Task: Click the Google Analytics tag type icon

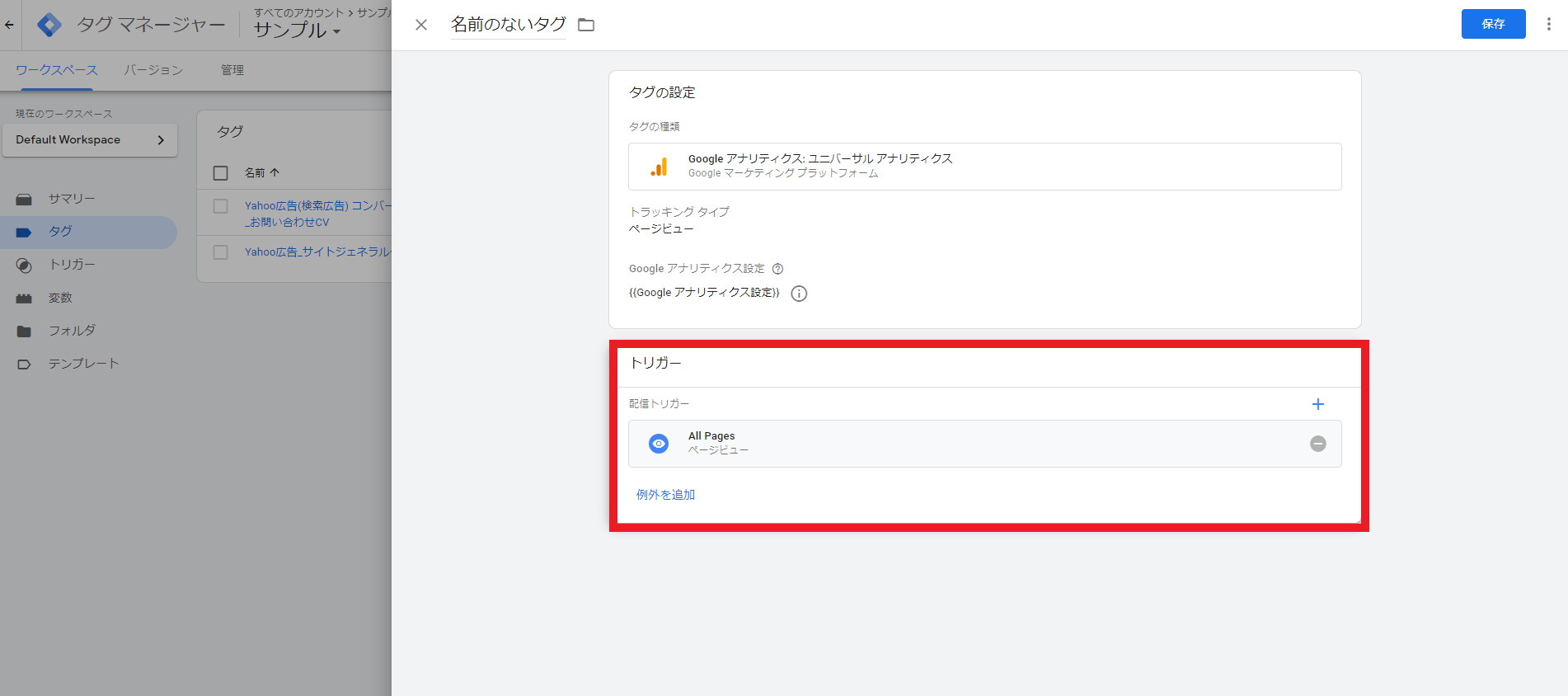Action: pyautogui.click(x=659, y=167)
